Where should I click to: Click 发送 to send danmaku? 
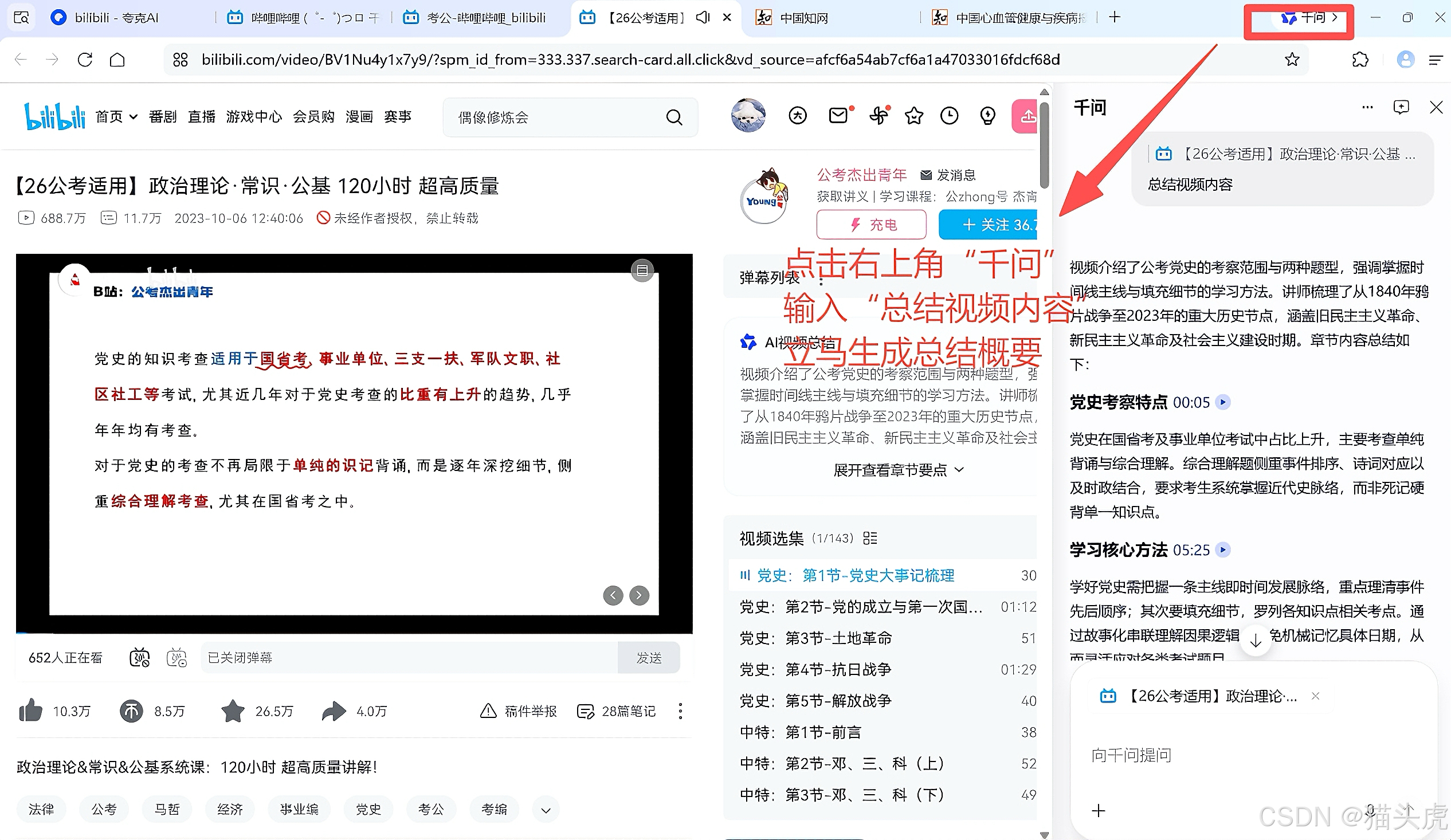point(648,657)
